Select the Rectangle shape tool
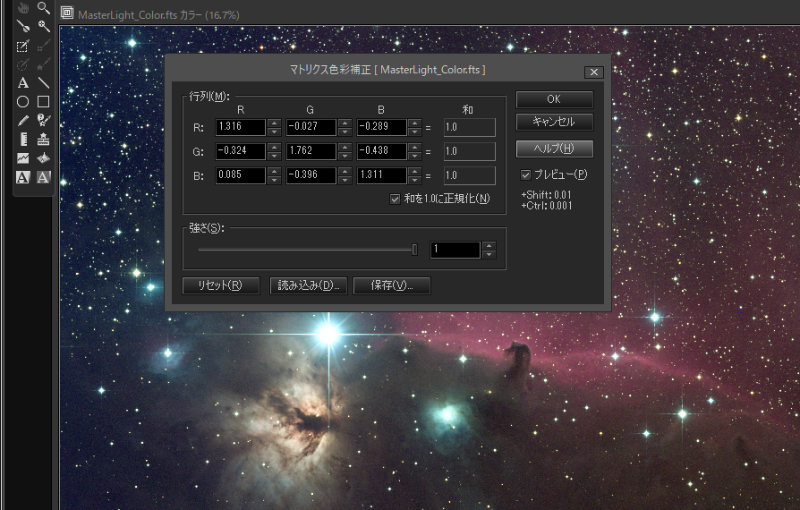Image resolution: width=800 pixels, height=510 pixels. [x=43, y=101]
